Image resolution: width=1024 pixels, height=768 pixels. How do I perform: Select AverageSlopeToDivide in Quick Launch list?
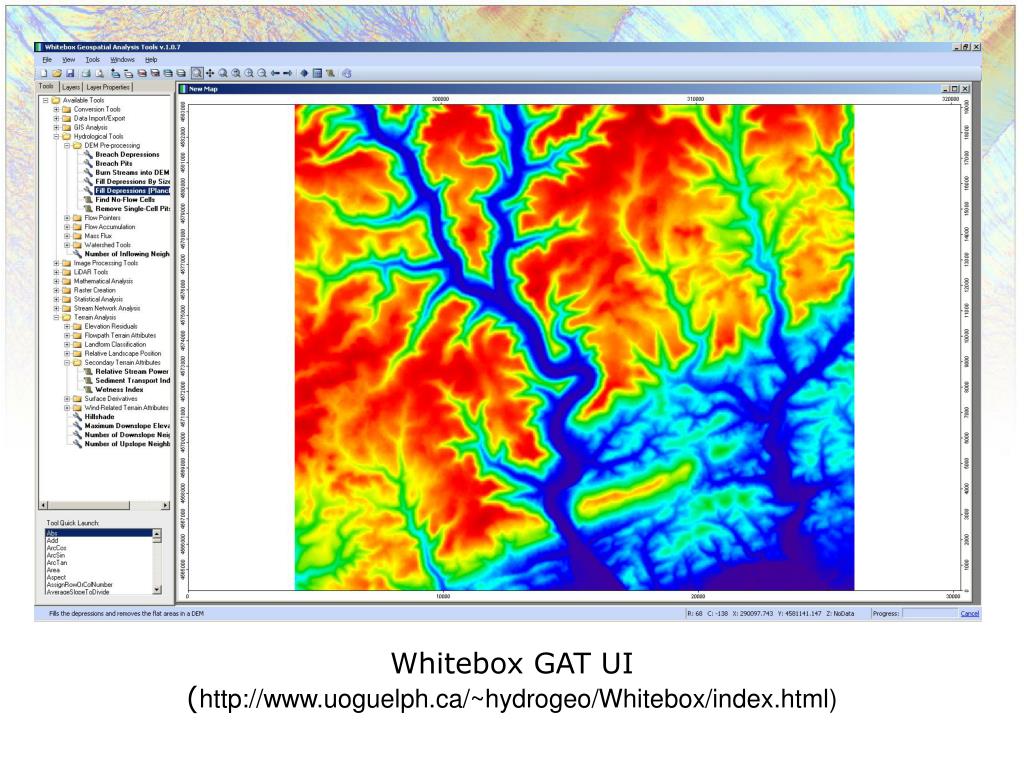point(99,592)
